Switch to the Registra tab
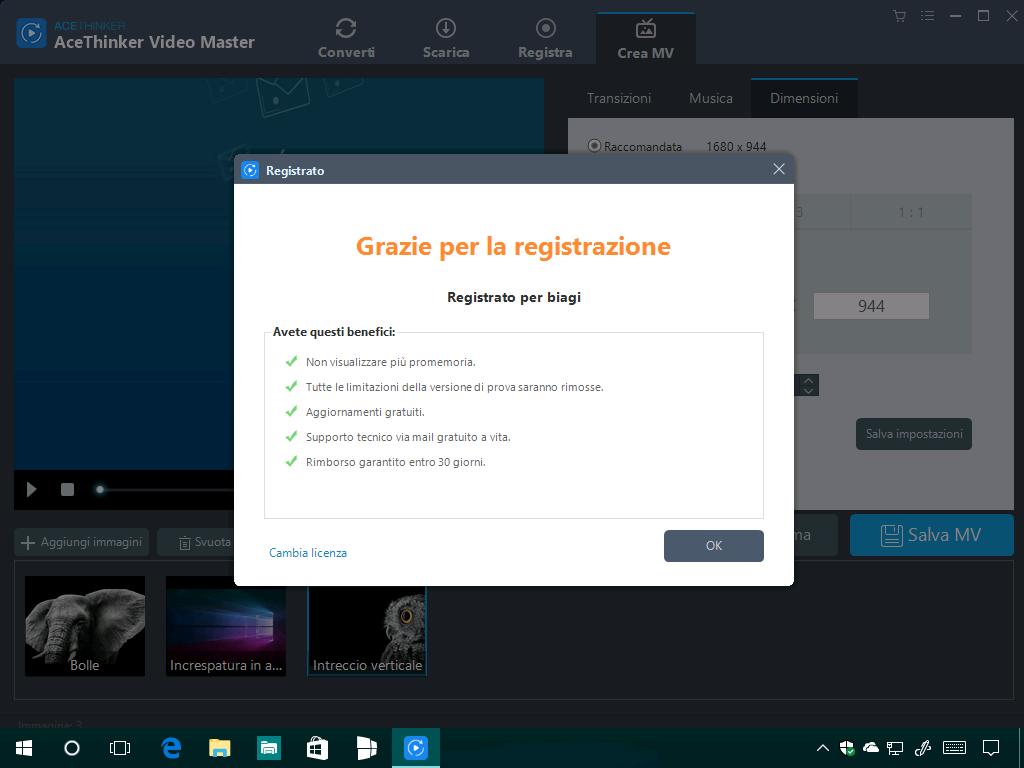Screen dimensions: 1024x768 545,39
